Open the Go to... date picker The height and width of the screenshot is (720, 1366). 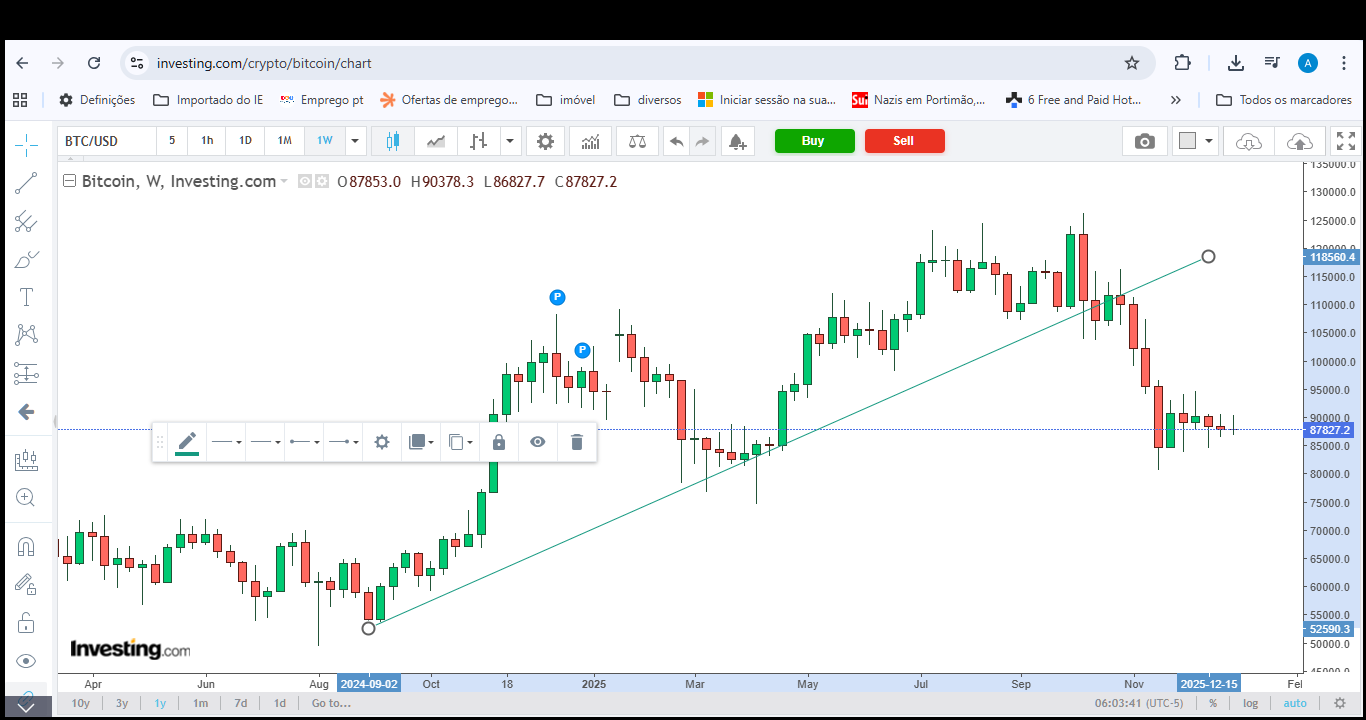[331, 703]
